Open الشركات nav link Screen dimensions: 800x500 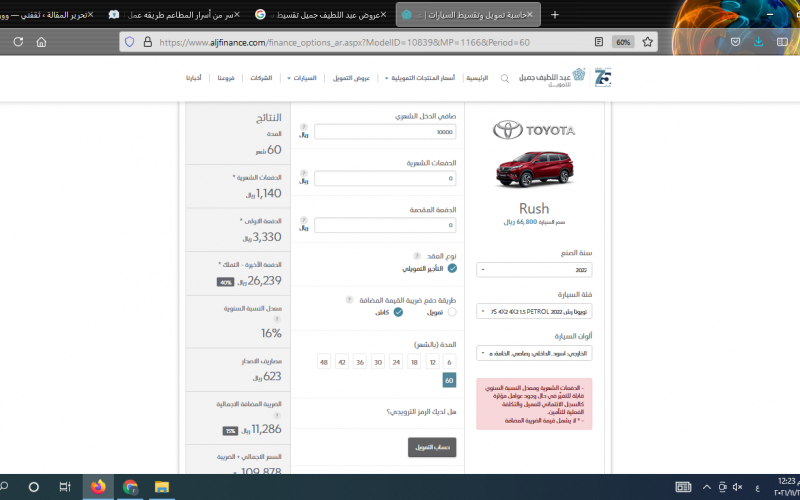click(x=261, y=78)
